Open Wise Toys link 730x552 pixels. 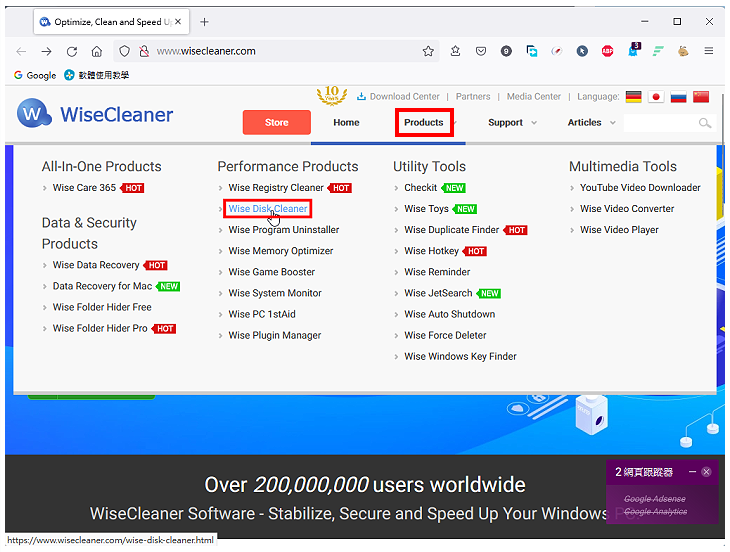[426, 209]
